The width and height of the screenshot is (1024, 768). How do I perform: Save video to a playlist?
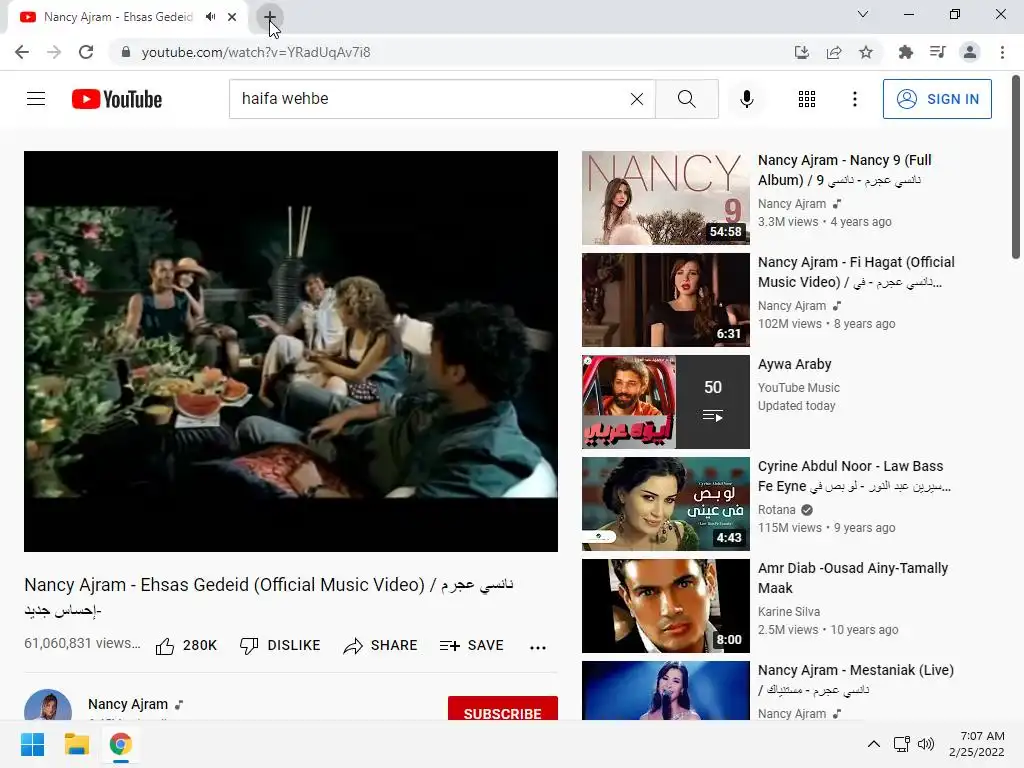coord(472,646)
